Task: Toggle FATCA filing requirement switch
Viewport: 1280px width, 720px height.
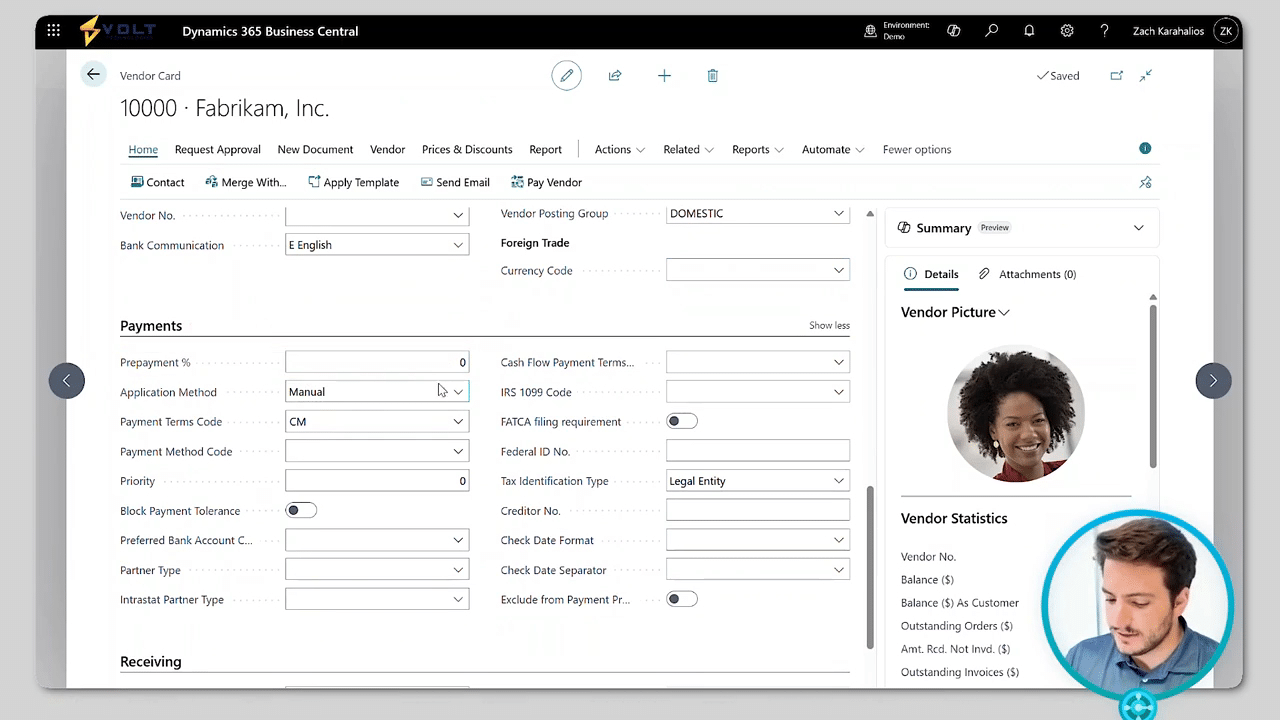Action: (x=682, y=421)
